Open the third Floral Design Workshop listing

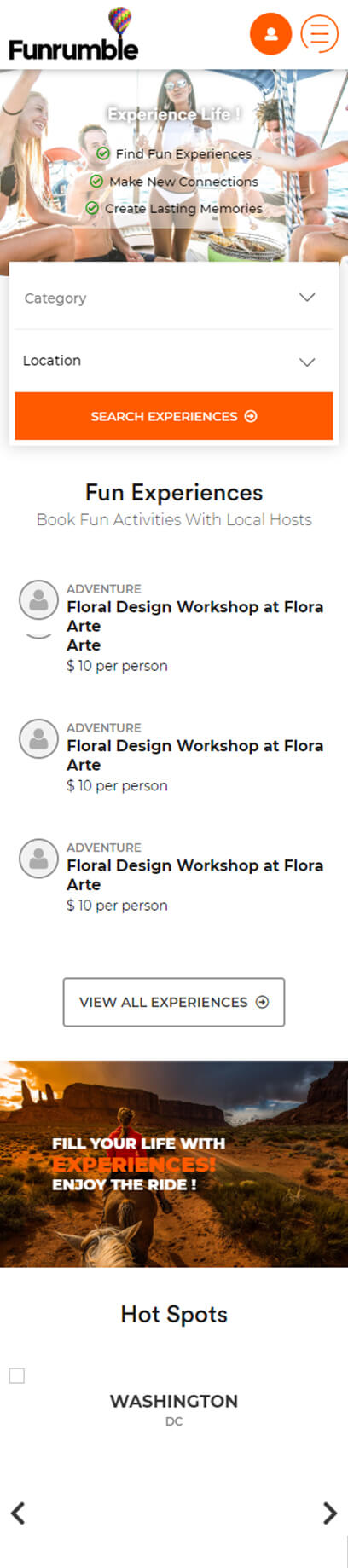pyautogui.click(x=195, y=875)
